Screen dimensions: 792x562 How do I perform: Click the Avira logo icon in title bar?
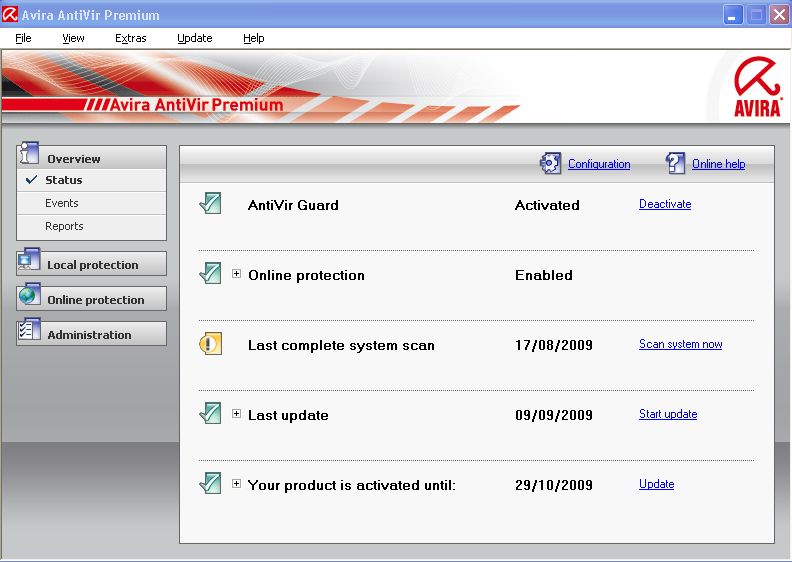[x=10, y=14]
